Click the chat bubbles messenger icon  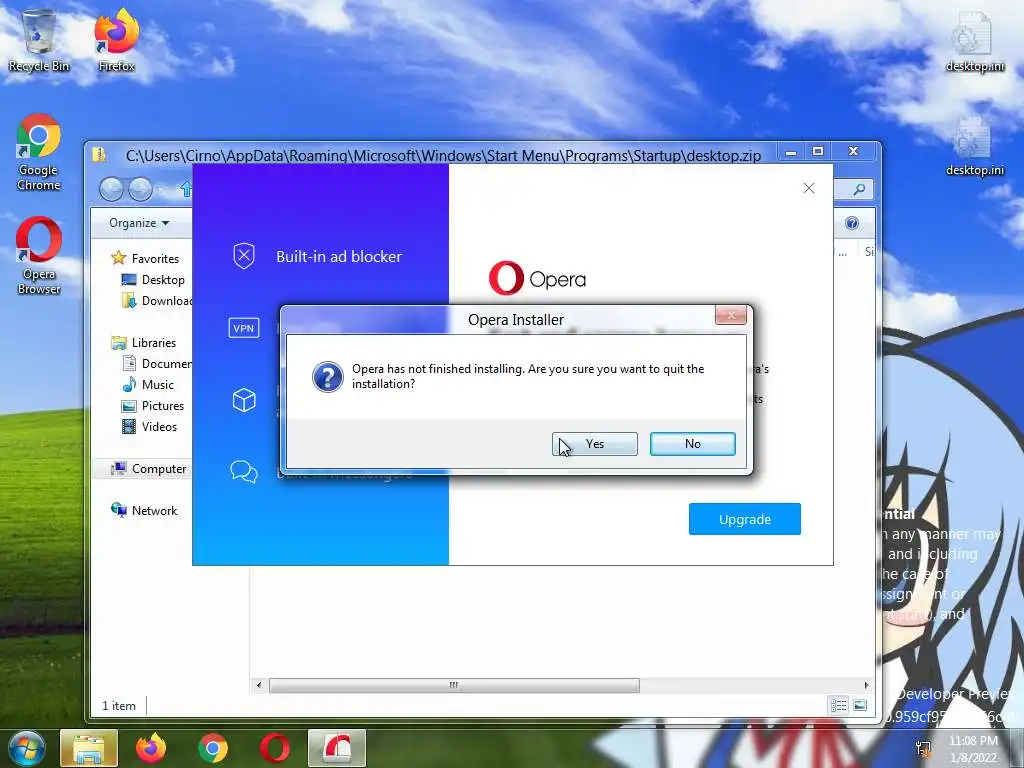244,472
